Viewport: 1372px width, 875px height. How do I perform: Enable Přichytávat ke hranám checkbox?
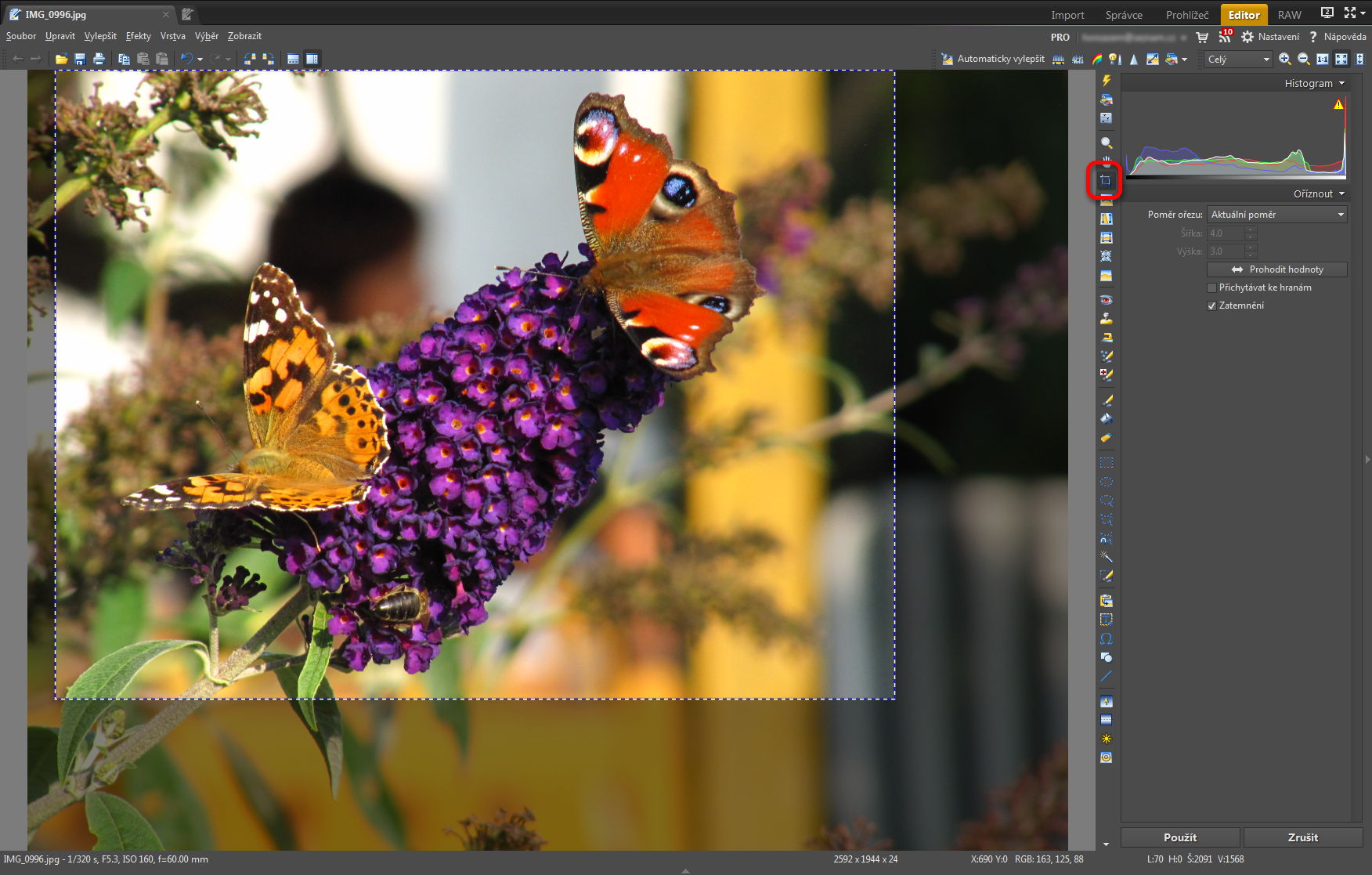pyautogui.click(x=1211, y=287)
